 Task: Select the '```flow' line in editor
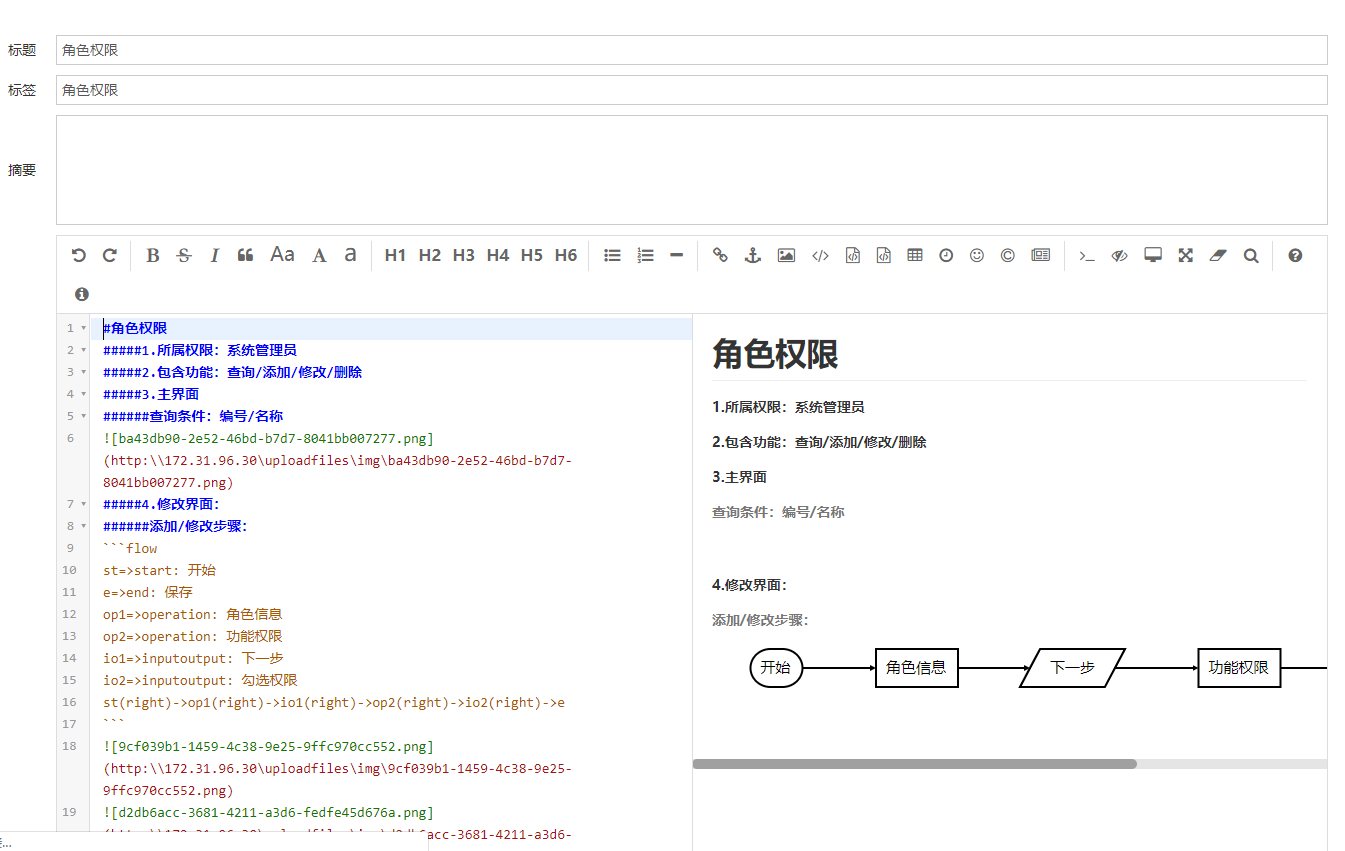click(x=130, y=549)
